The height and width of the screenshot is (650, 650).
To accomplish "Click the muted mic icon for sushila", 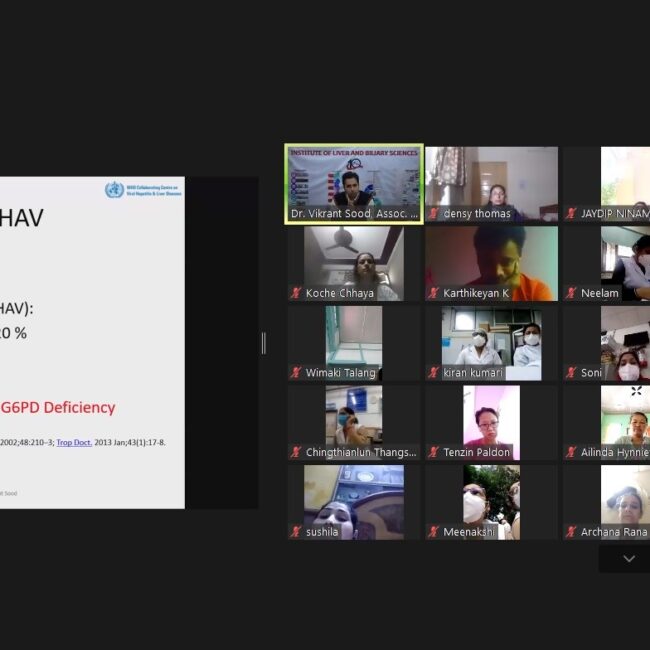I will (297, 532).
